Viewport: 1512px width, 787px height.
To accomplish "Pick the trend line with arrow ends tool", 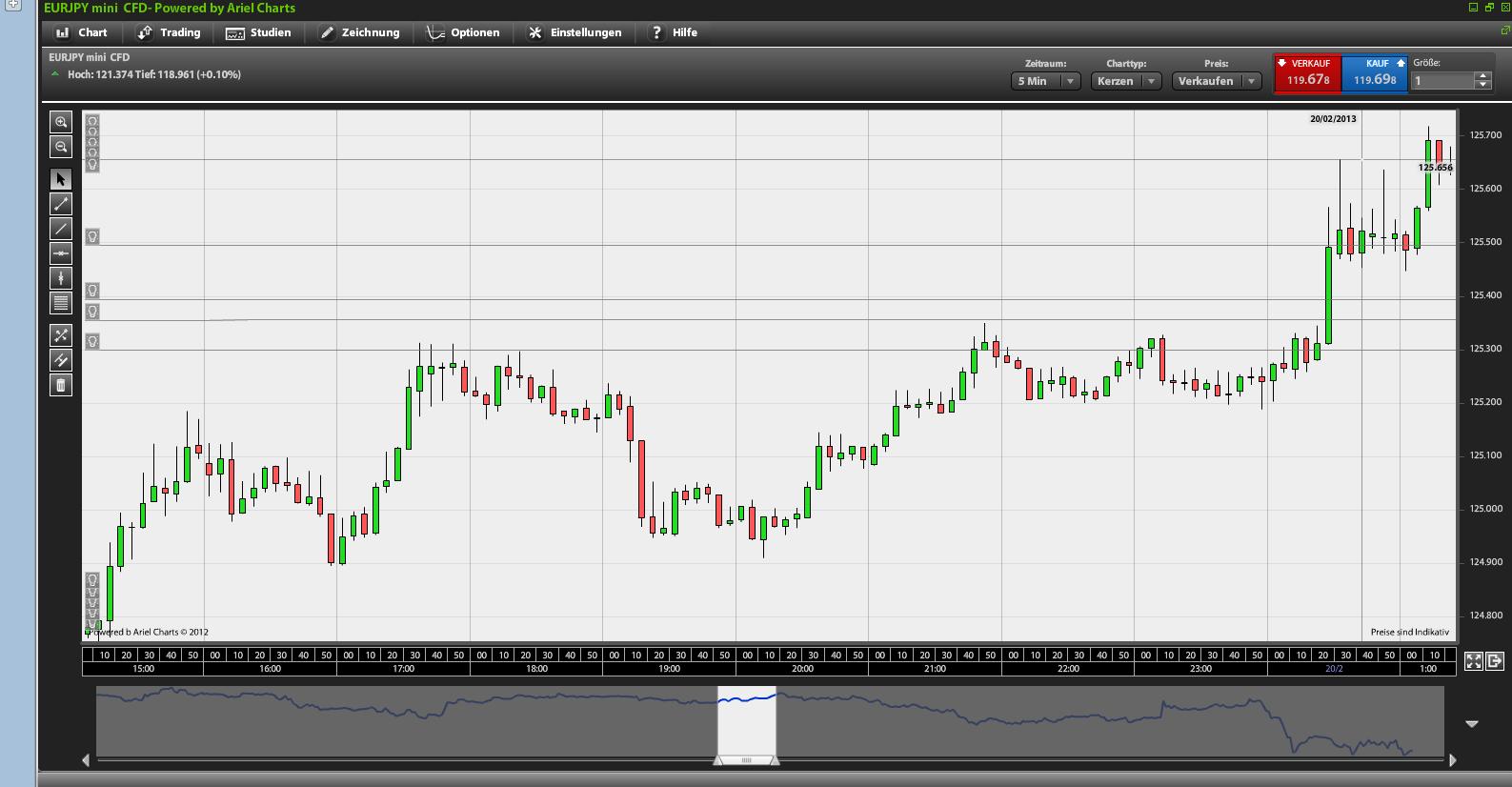I will pos(61,203).
